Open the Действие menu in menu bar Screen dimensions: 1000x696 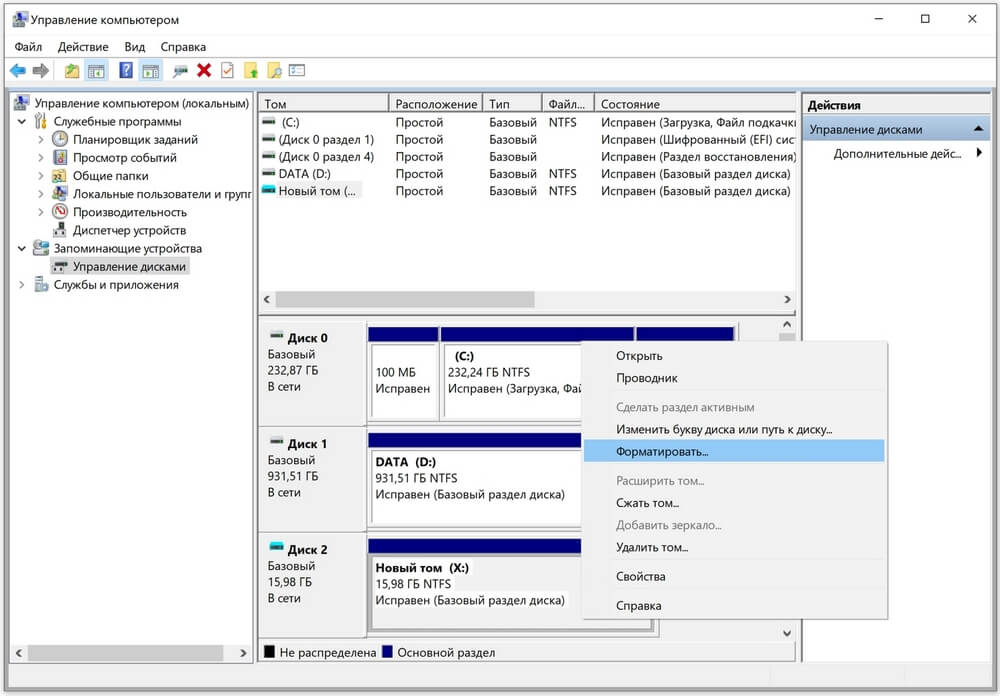coord(83,46)
